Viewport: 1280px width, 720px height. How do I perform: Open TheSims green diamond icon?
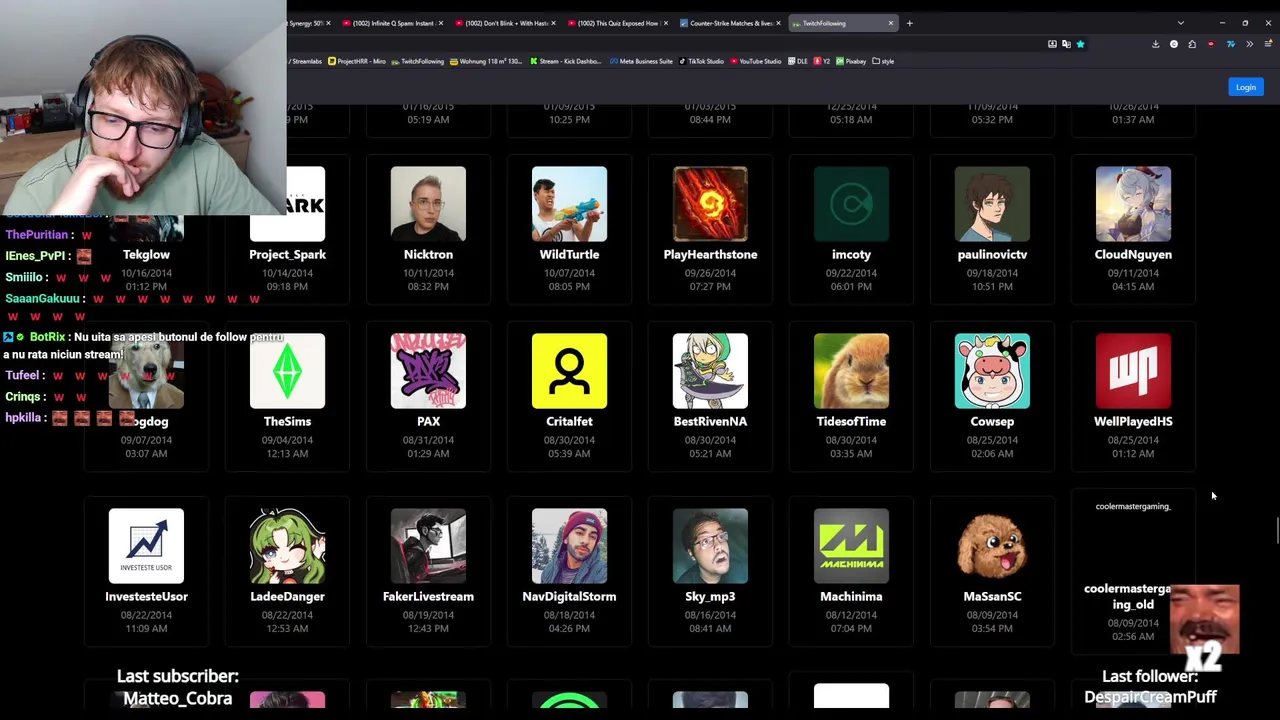point(287,371)
